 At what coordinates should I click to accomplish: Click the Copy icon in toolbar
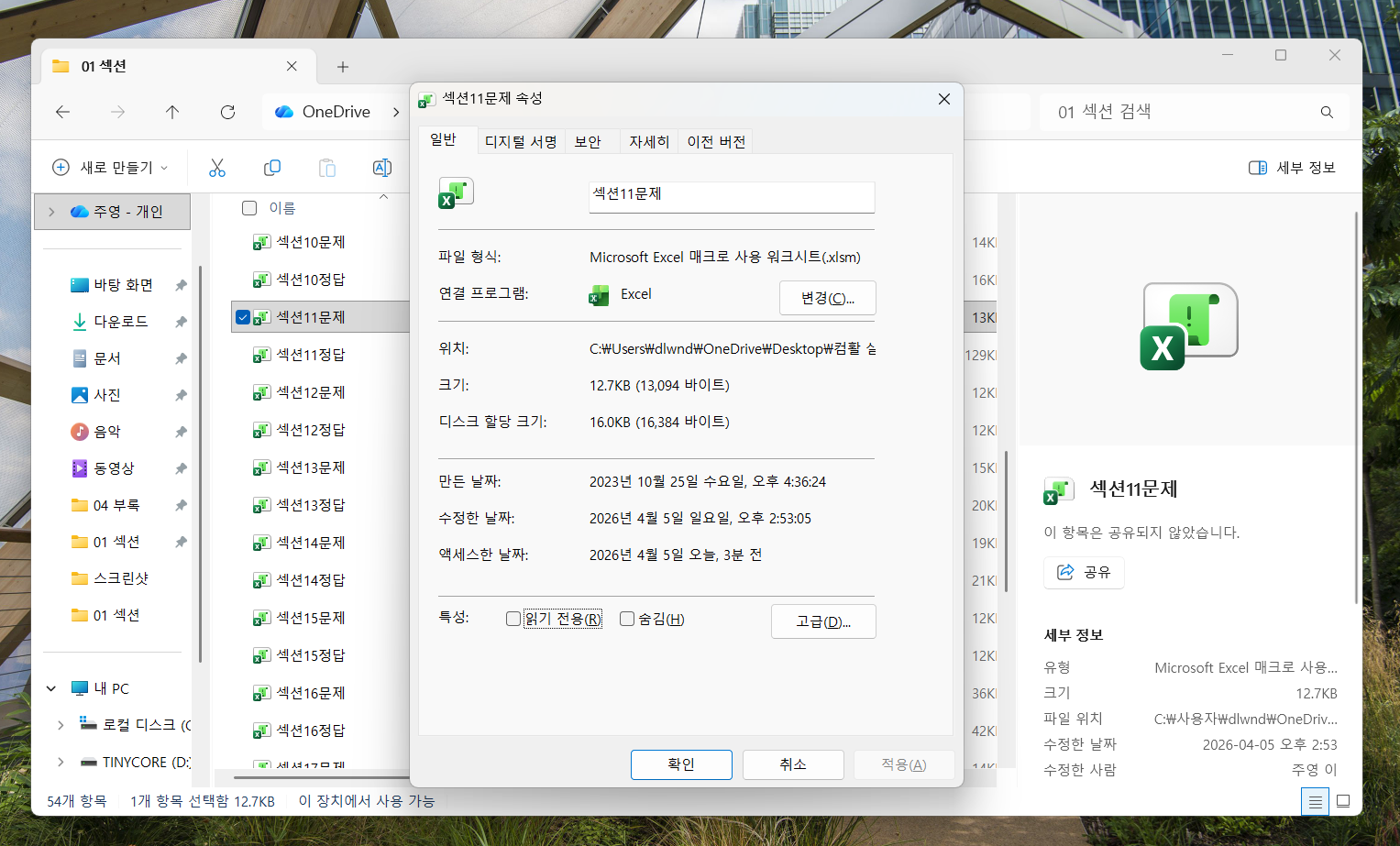click(x=272, y=168)
